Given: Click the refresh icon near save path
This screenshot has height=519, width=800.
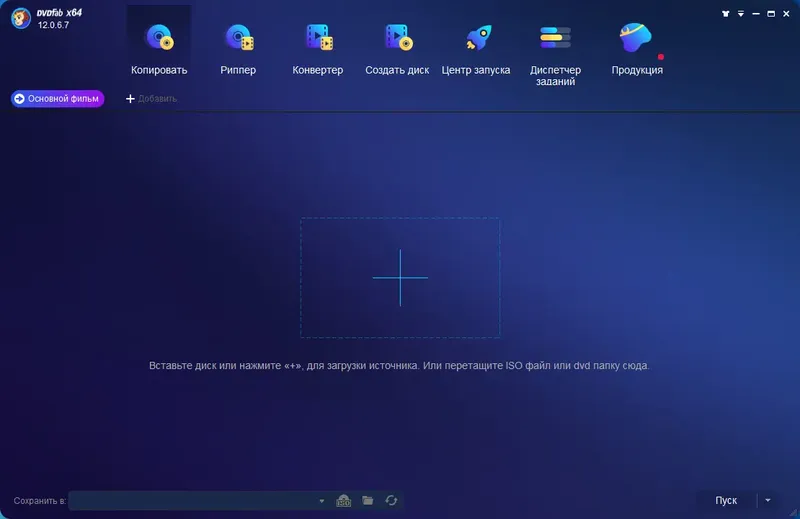Looking at the screenshot, I should pos(391,500).
